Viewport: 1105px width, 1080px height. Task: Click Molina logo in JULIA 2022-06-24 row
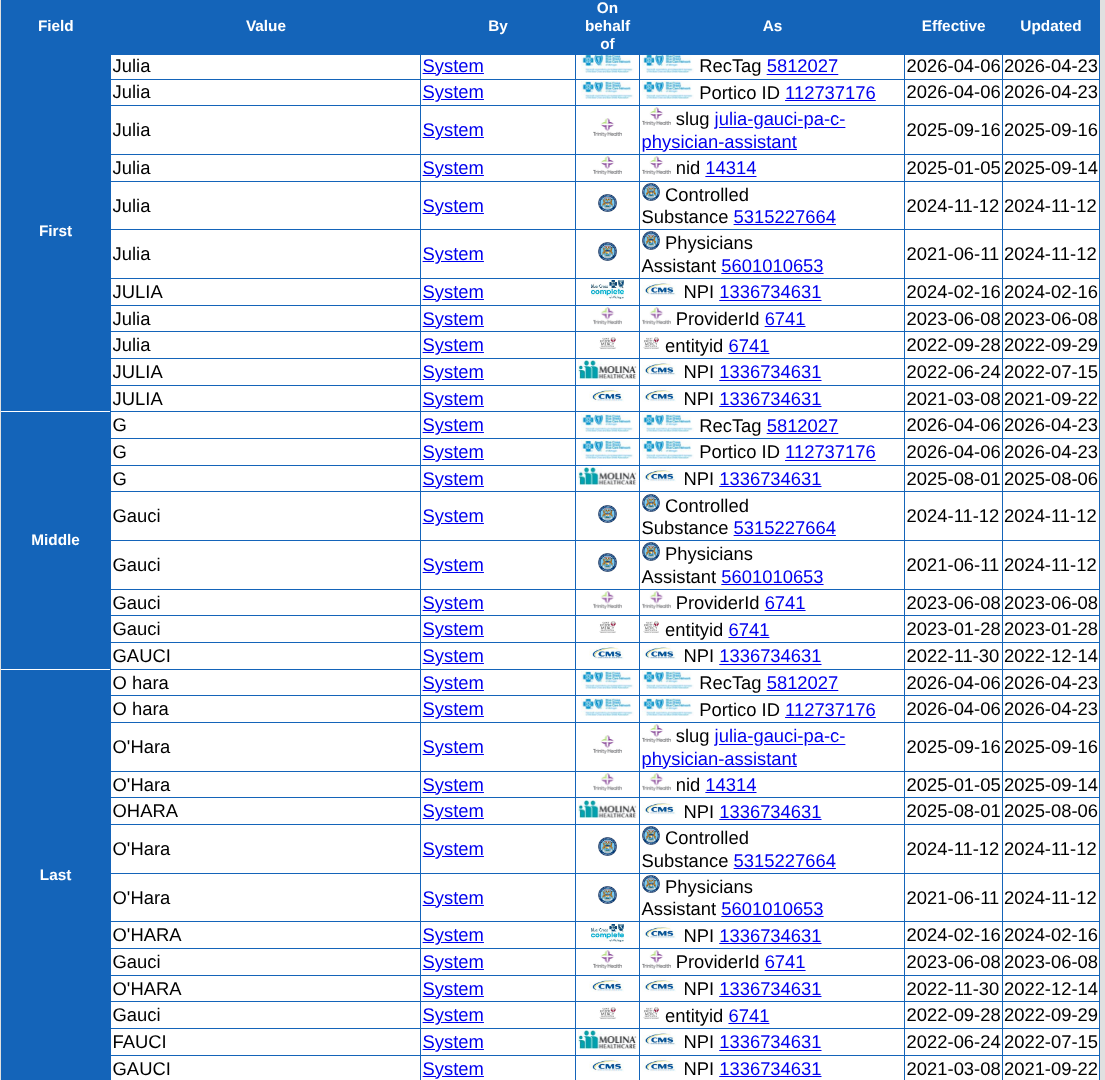point(607,371)
